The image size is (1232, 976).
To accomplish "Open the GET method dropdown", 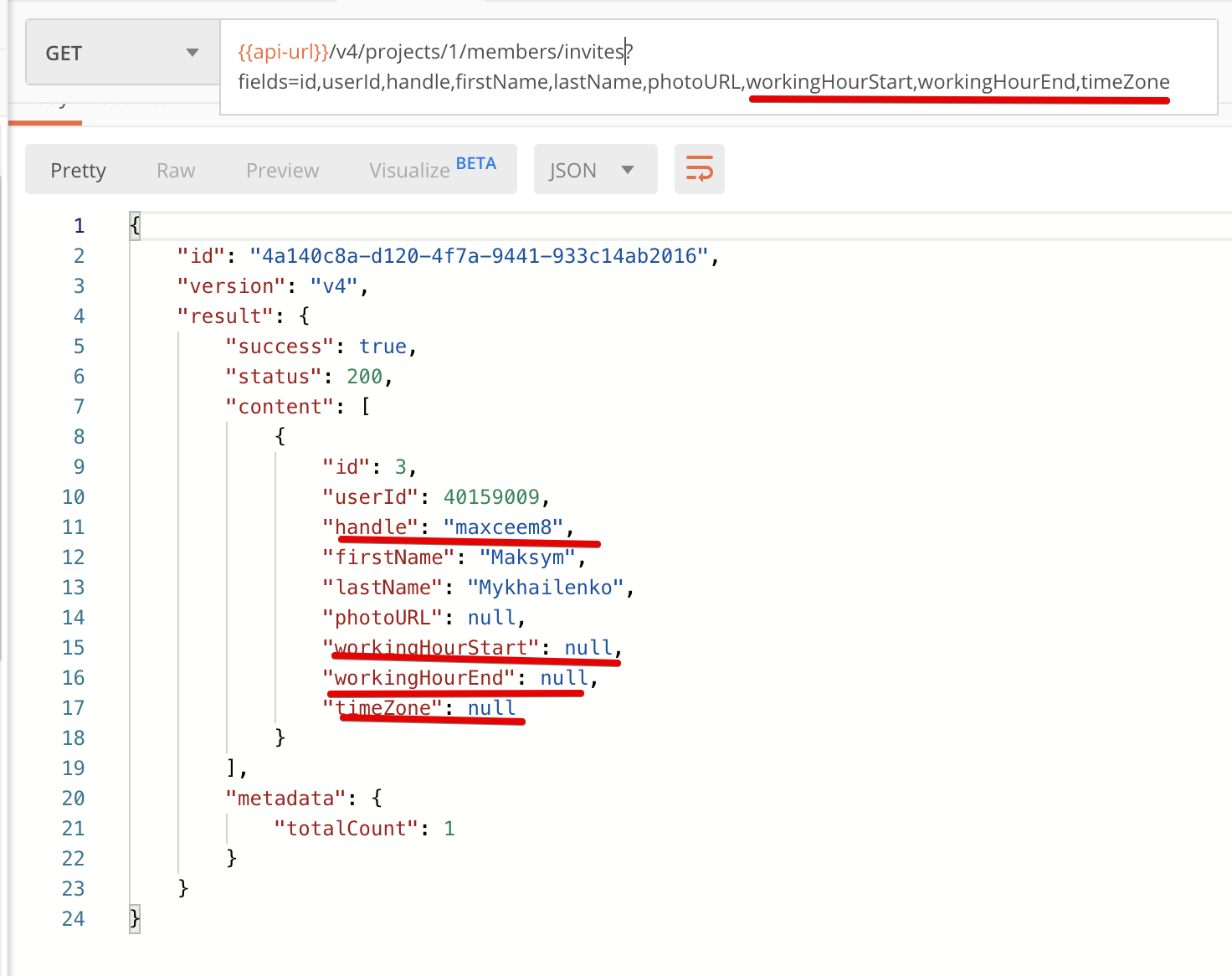I will pos(123,53).
